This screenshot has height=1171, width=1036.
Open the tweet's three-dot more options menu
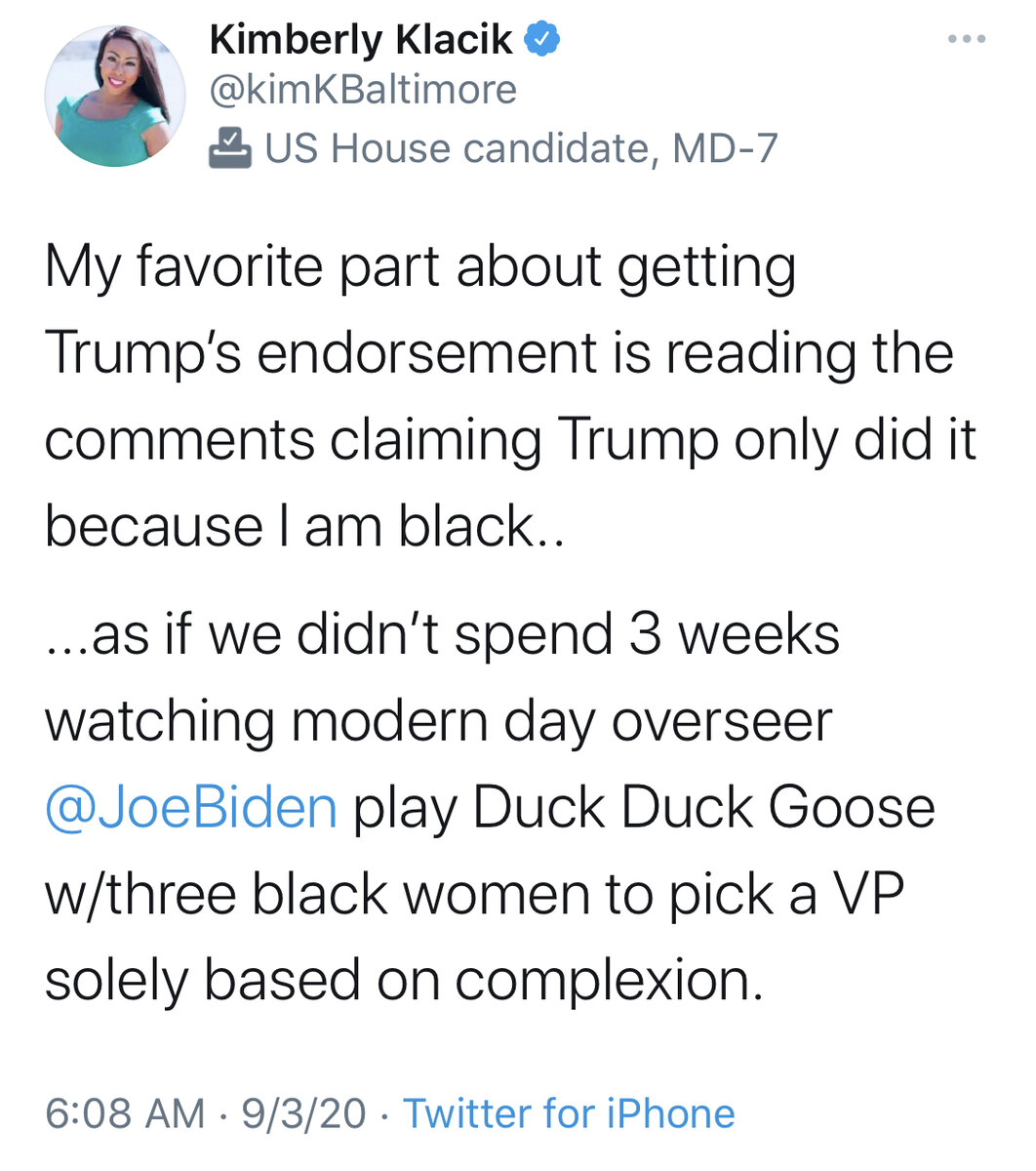[x=967, y=40]
